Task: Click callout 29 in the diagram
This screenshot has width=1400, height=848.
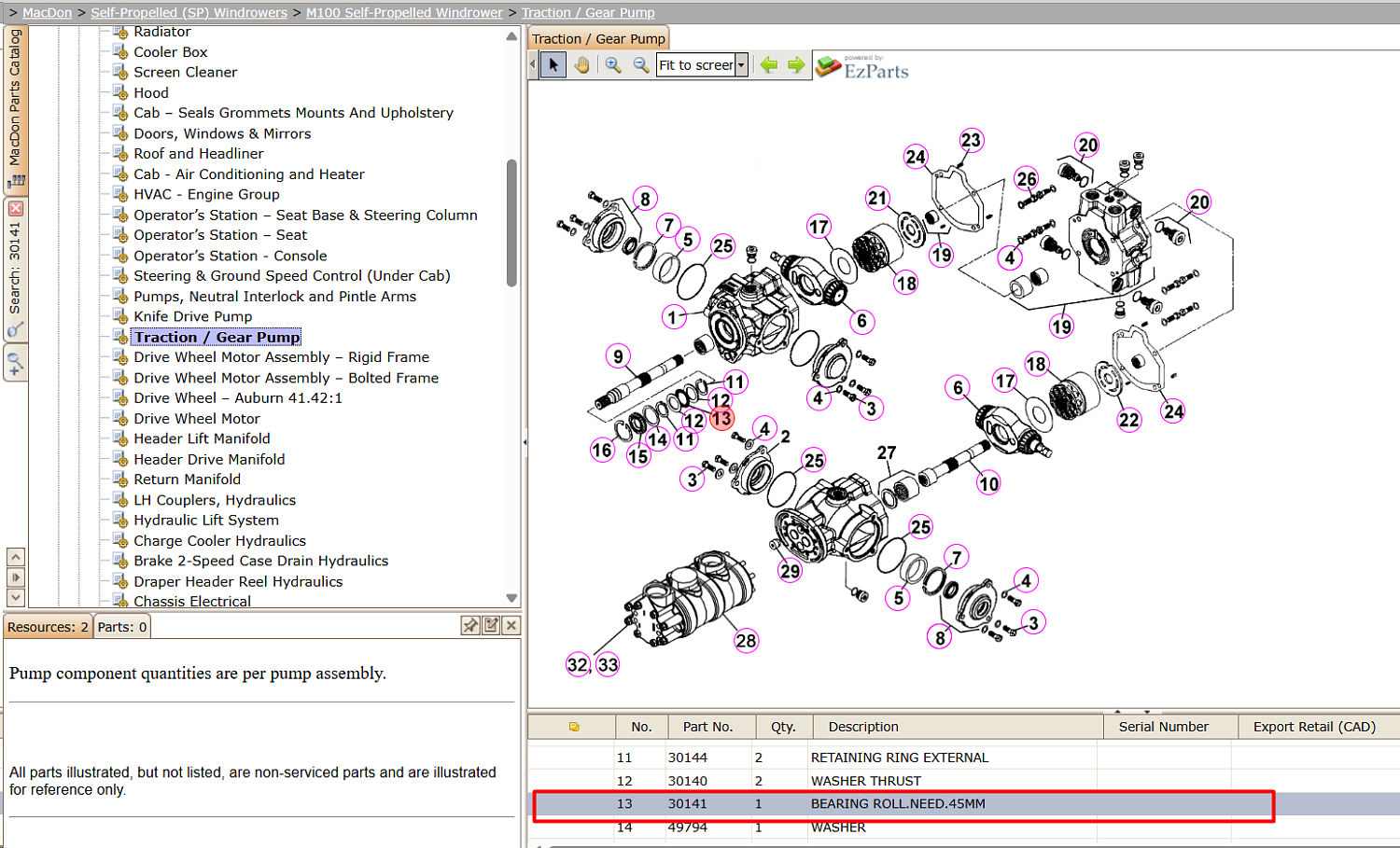Action: coord(791,571)
